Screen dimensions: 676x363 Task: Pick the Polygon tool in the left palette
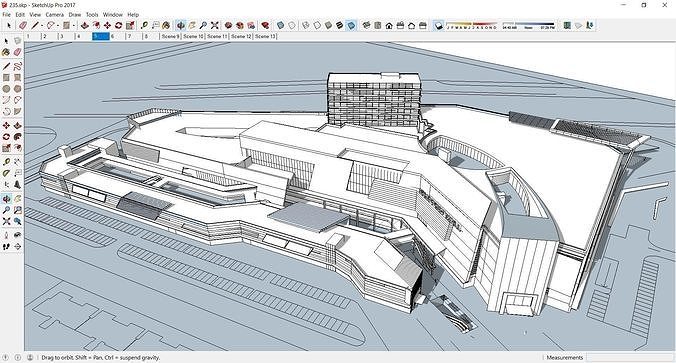coord(17,88)
